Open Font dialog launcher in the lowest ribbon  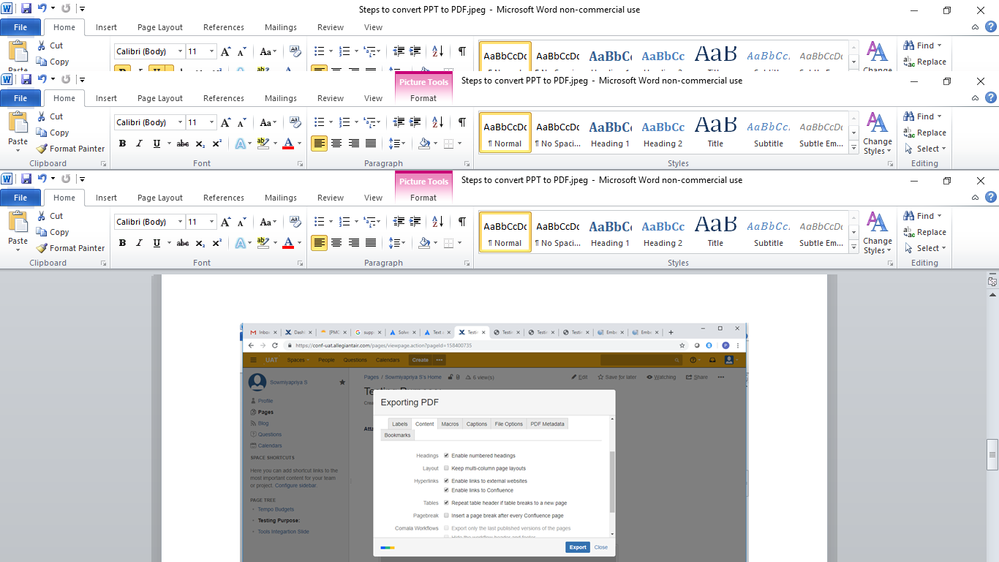tap(300, 263)
